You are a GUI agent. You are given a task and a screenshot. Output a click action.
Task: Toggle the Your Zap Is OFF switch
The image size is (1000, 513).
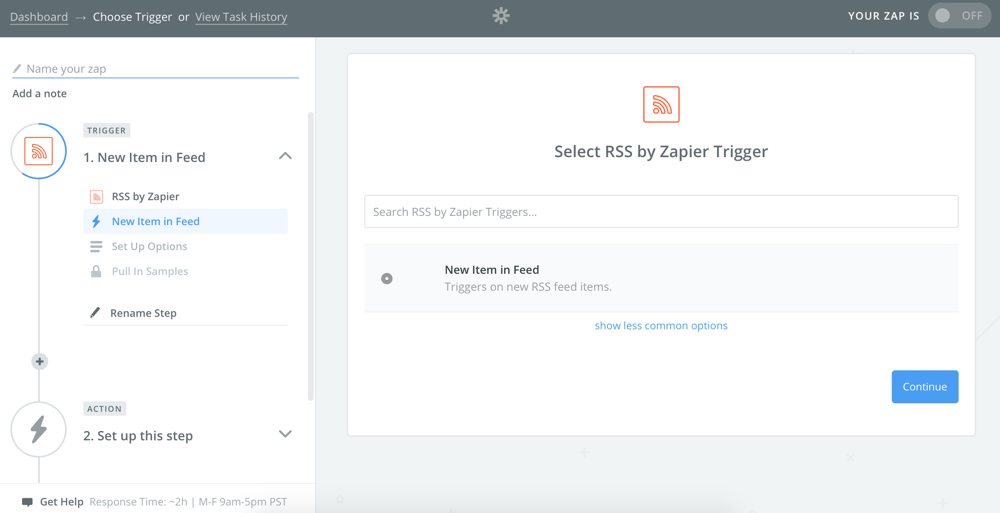click(960, 16)
